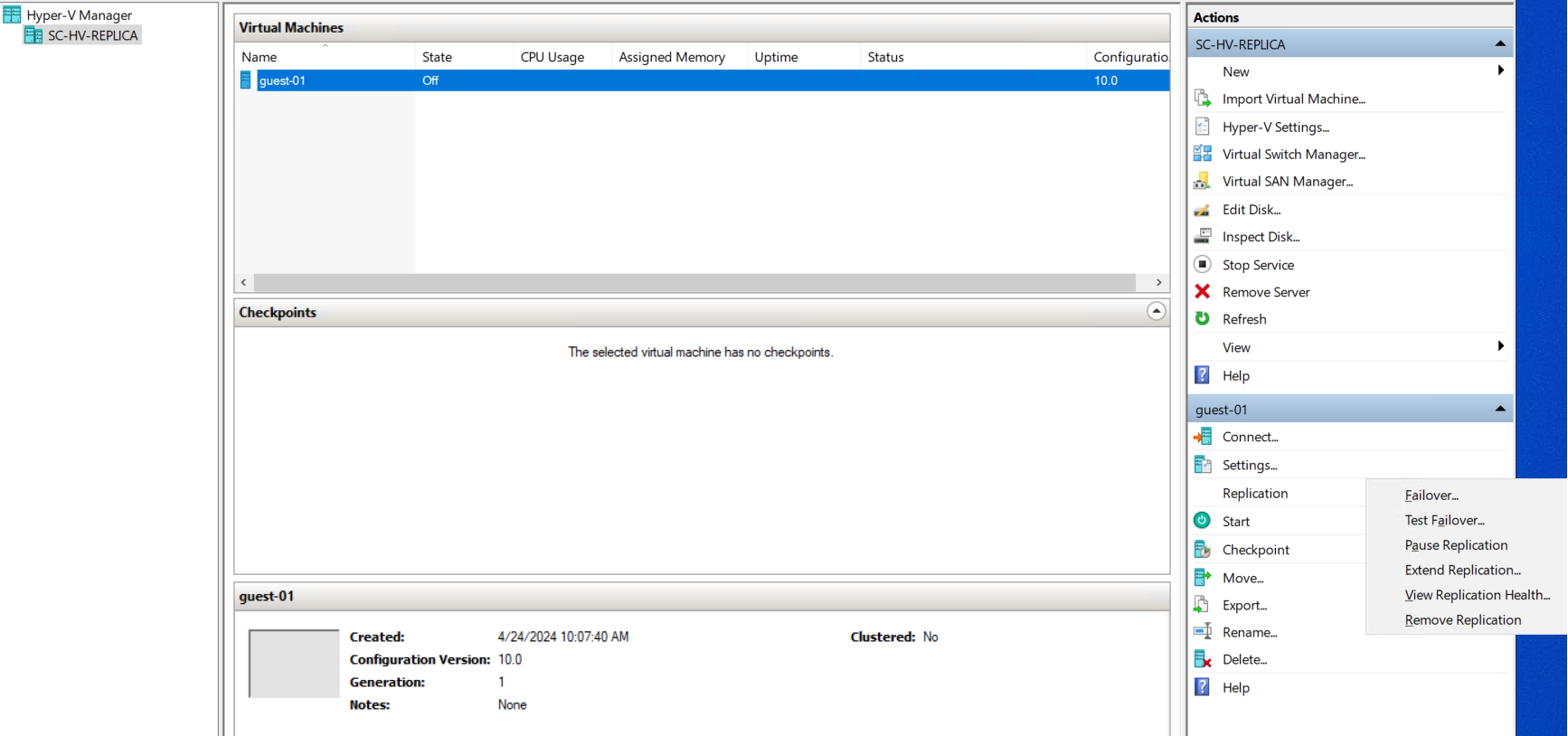The height and width of the screenshot is (736, 1568).
Task: Click the green Start power icon
Action: pos(1203,520)
